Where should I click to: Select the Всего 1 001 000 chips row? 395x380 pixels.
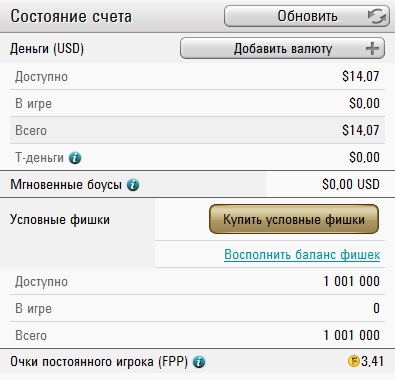[197, 335]
